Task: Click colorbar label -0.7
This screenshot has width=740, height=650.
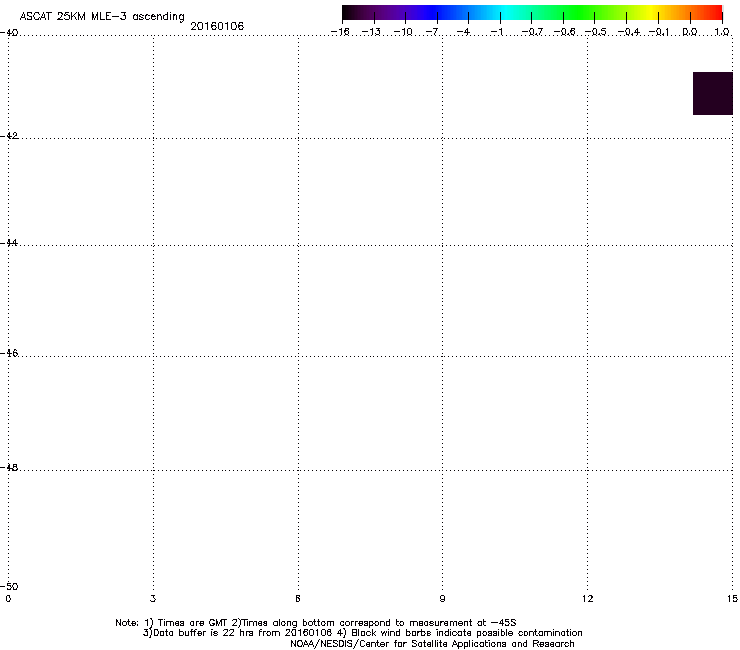Action: [x=532, y=32]
